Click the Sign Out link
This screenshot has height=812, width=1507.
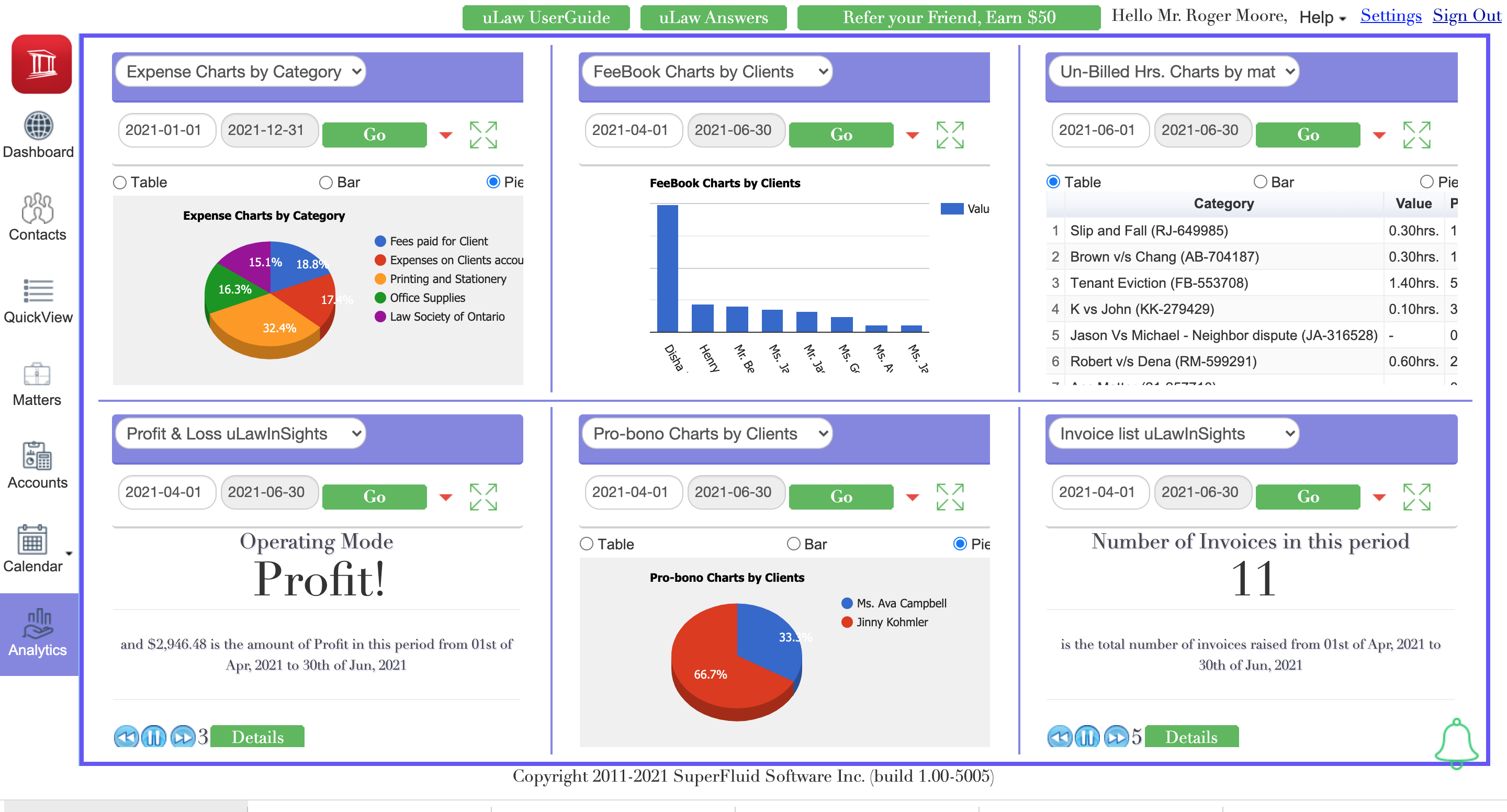1466,15
